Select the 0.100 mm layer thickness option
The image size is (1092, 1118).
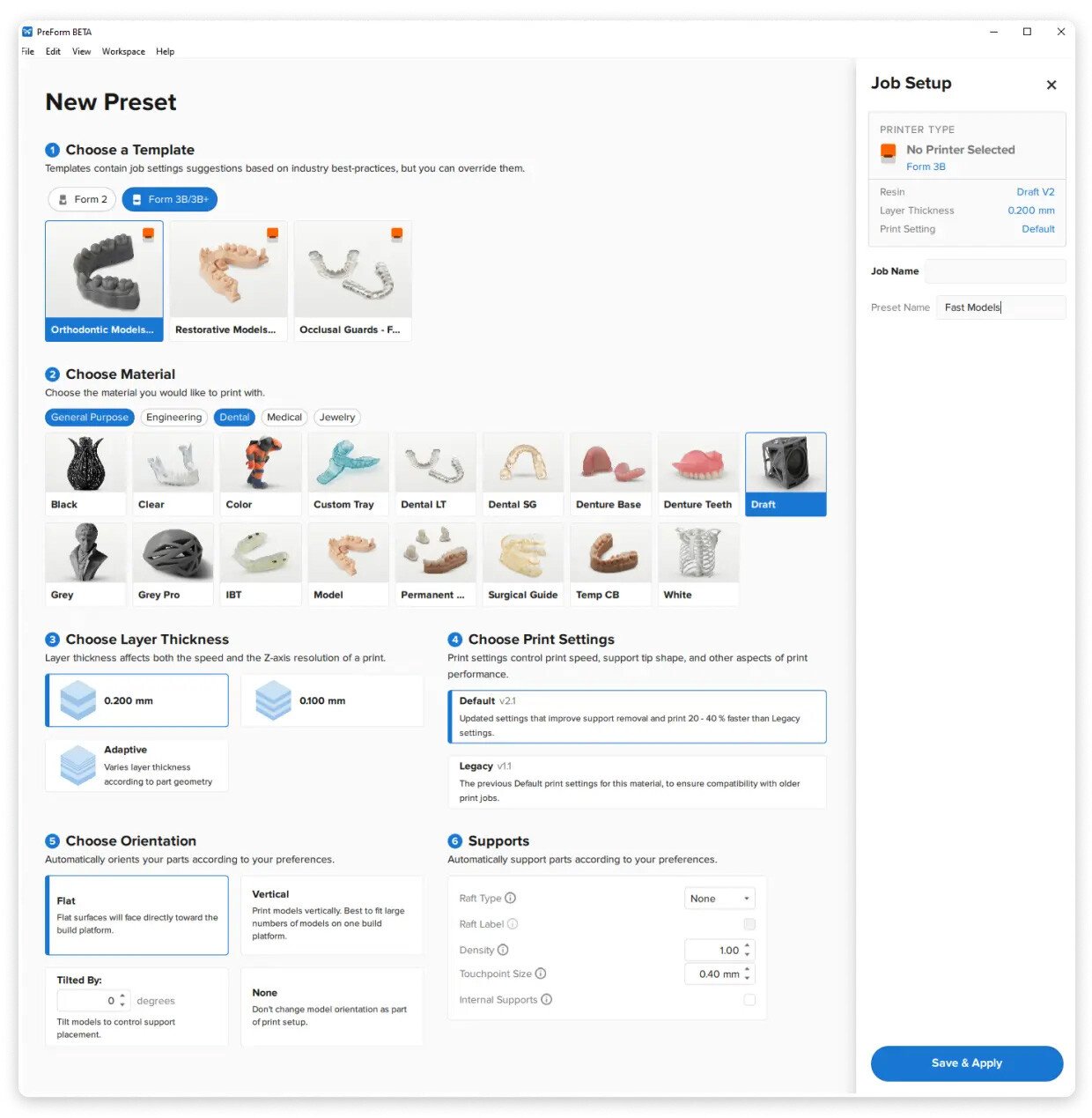pyautogui.click(x=332, y=700)
